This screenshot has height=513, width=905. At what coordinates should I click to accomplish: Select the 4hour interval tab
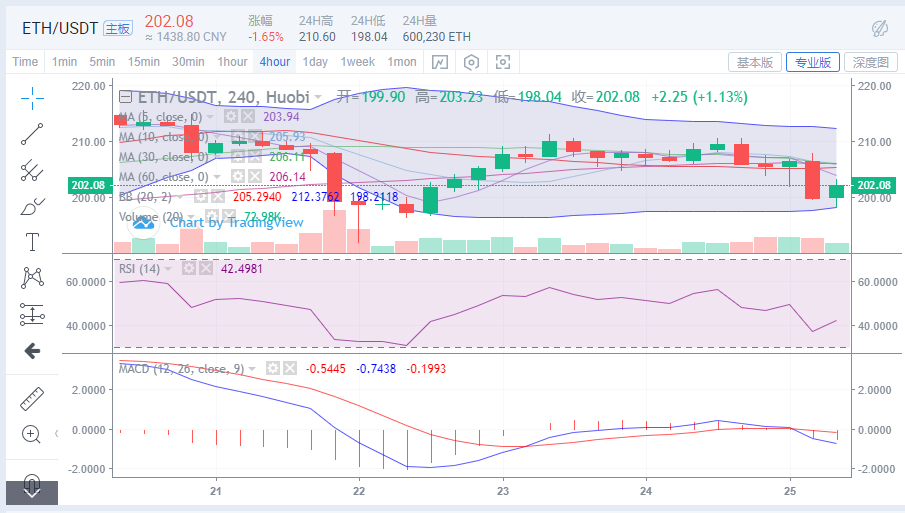pos(275,62)
